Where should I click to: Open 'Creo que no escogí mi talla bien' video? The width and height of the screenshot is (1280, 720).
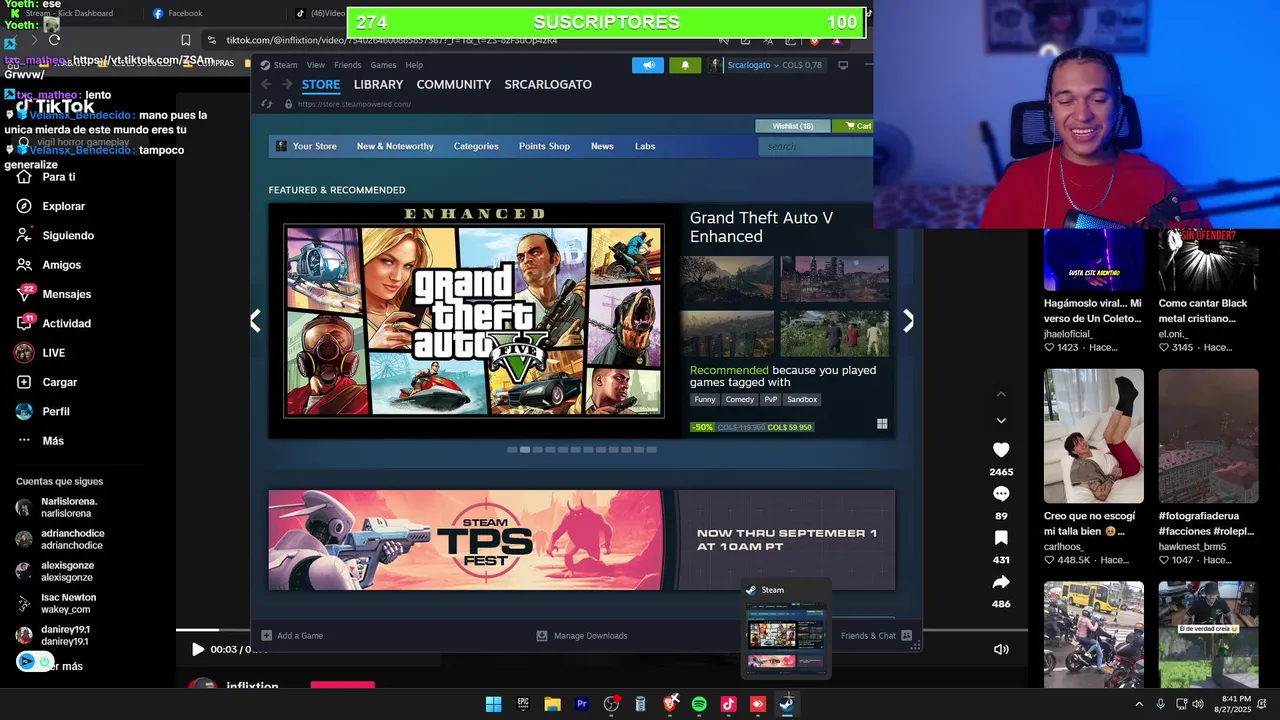(x=1094, y=436)
